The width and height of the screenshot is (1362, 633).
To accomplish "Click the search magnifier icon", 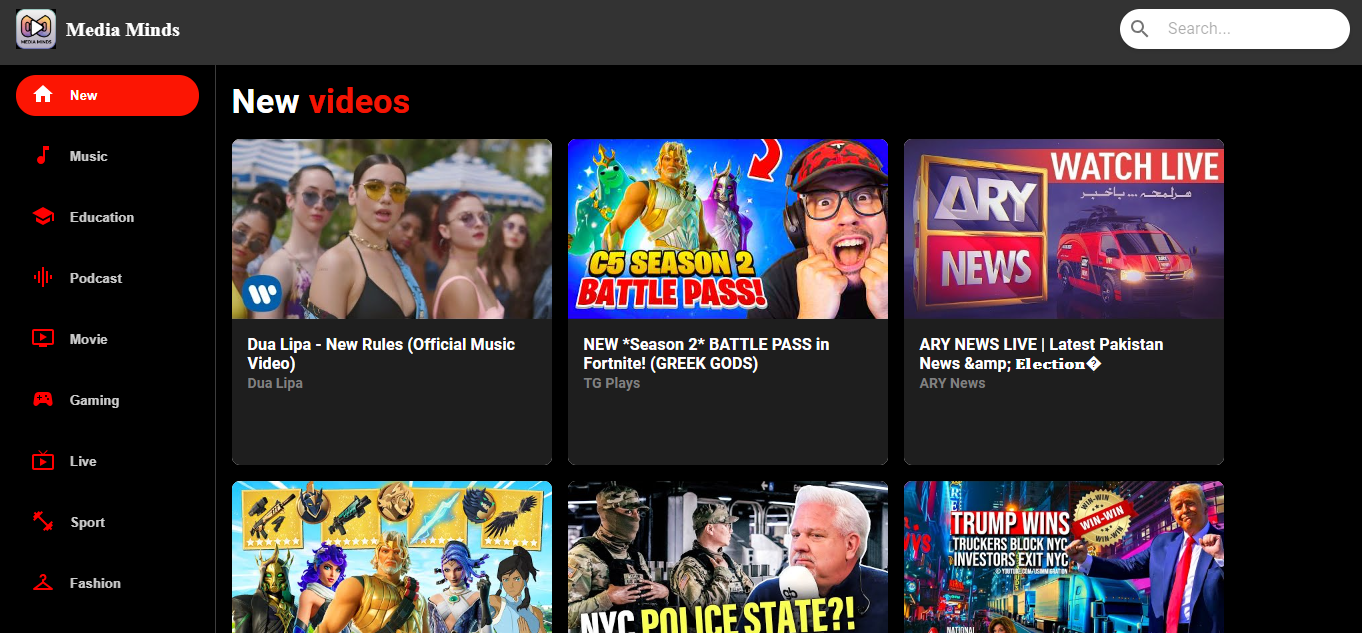I will point(1140,29).
